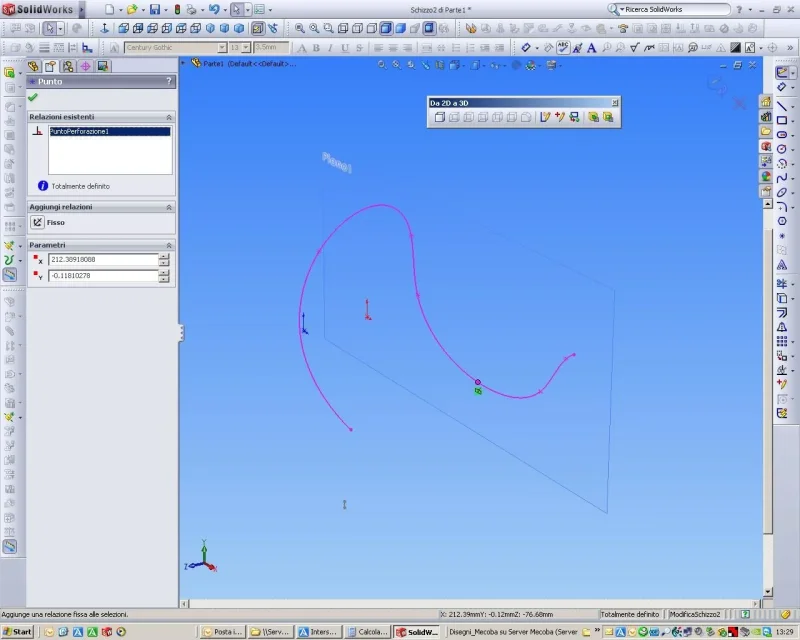Open the Century Gothic font dropdown
Image resolution: width=800 pixels, height=640 pixels.
(x=222, y=47)
